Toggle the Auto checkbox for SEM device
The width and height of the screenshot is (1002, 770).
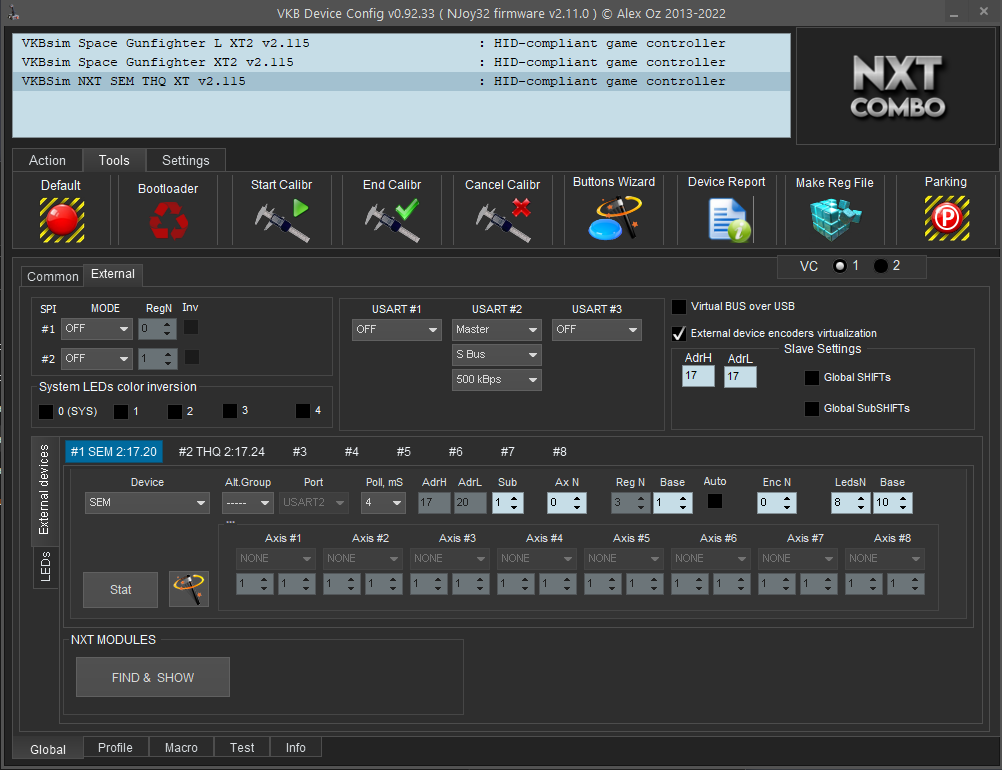[715, 502]
